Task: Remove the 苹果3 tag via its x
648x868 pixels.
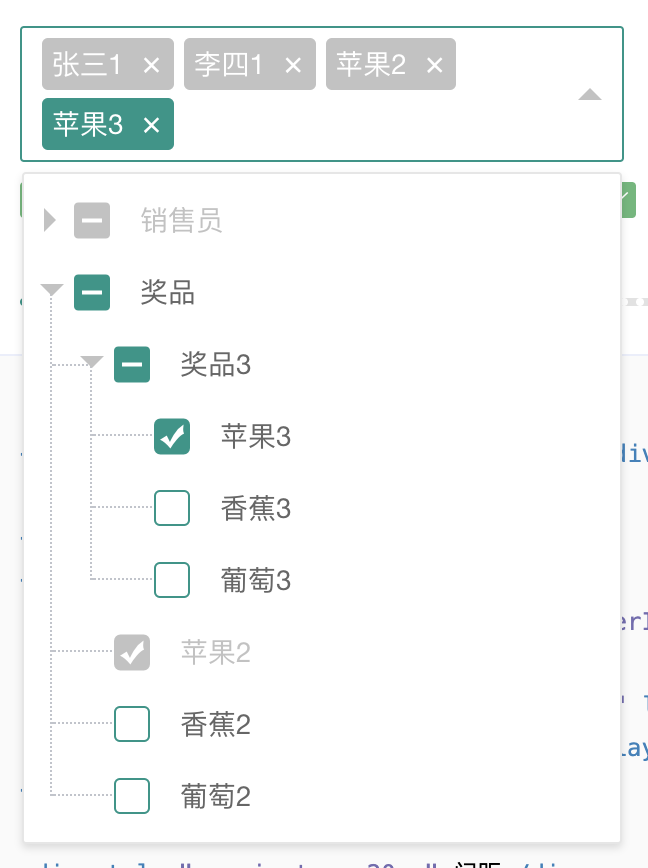Action: point(152,125)
